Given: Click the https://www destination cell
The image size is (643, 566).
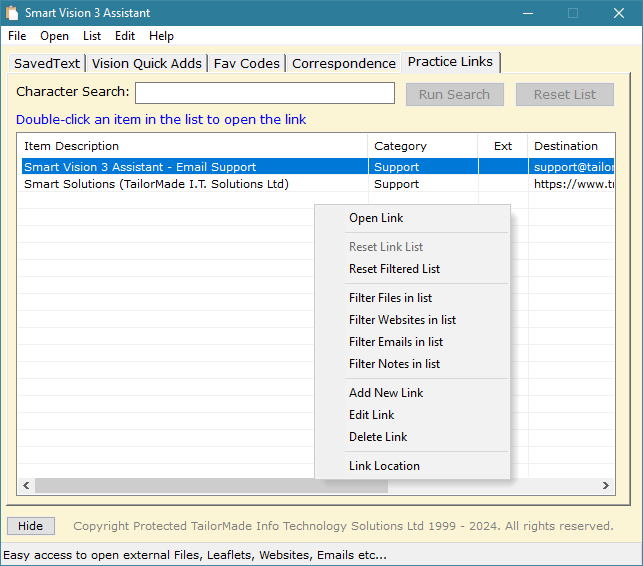Looking at the screenshot, I should 573,184.
